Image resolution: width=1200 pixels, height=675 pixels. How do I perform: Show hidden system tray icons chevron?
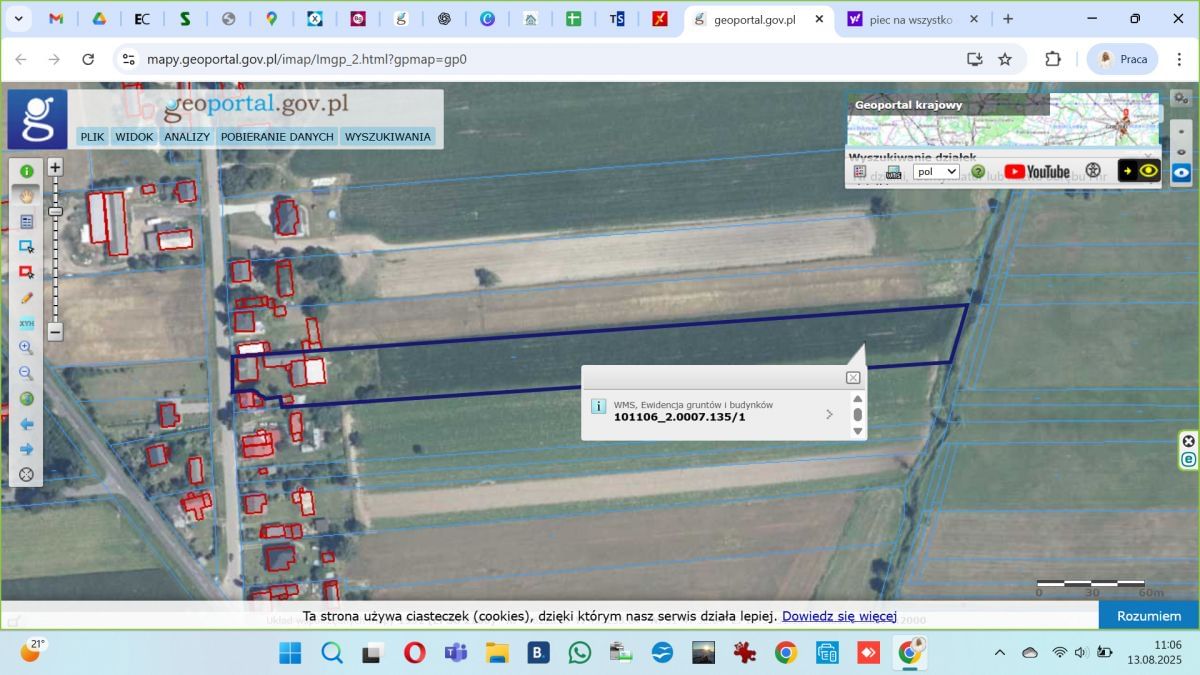[1000, 653]
